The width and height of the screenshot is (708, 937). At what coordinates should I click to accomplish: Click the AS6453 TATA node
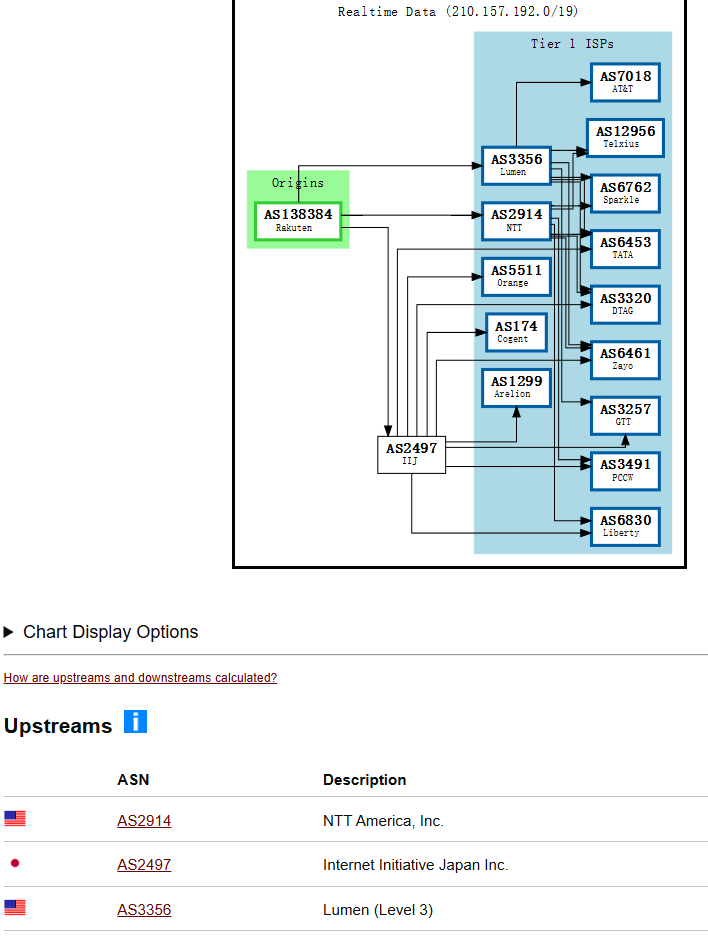pyautogui.click(x=626, y=249)
